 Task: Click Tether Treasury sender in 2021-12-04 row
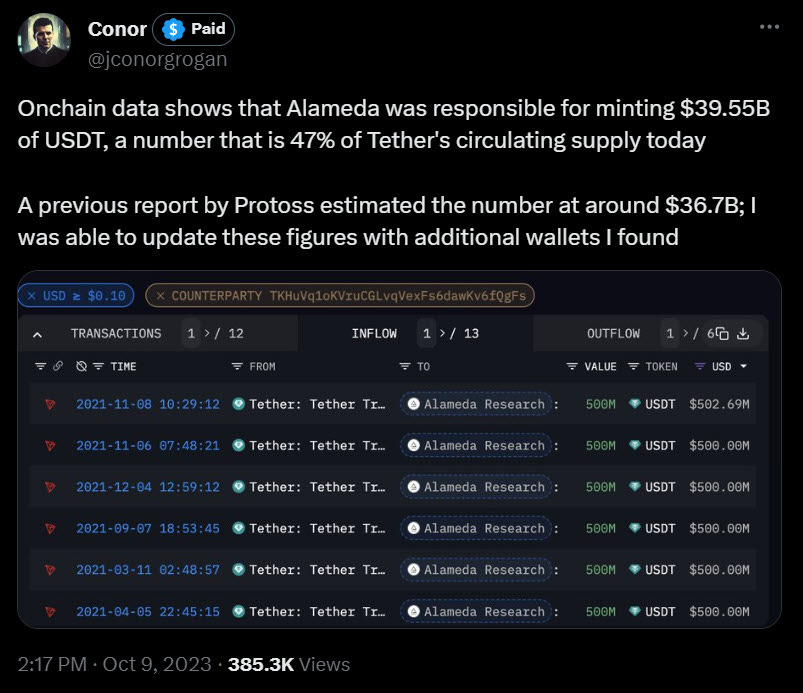pos(309,487)
